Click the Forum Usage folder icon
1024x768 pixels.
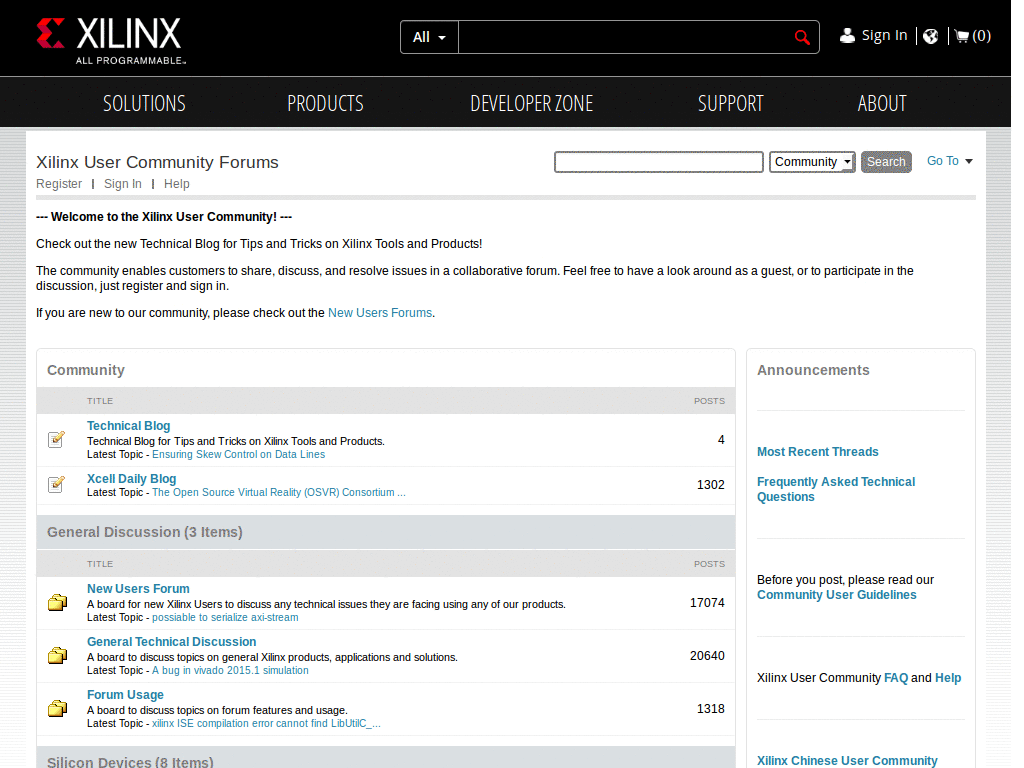(57, 708)
